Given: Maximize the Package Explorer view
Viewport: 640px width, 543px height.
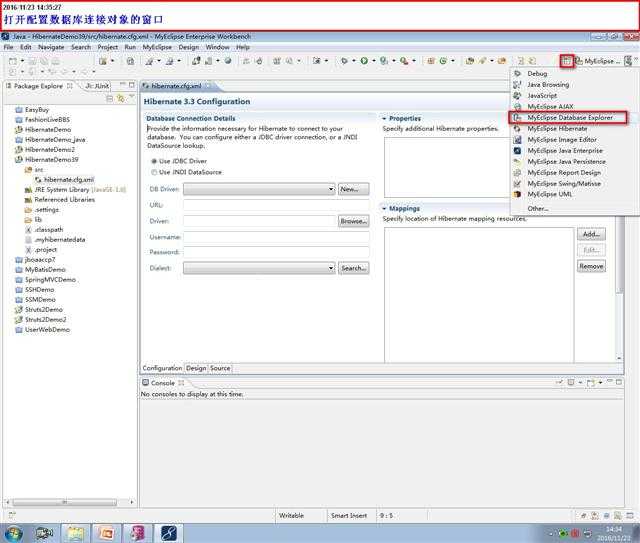Looking at the screenshot, I should coord(131,85).
